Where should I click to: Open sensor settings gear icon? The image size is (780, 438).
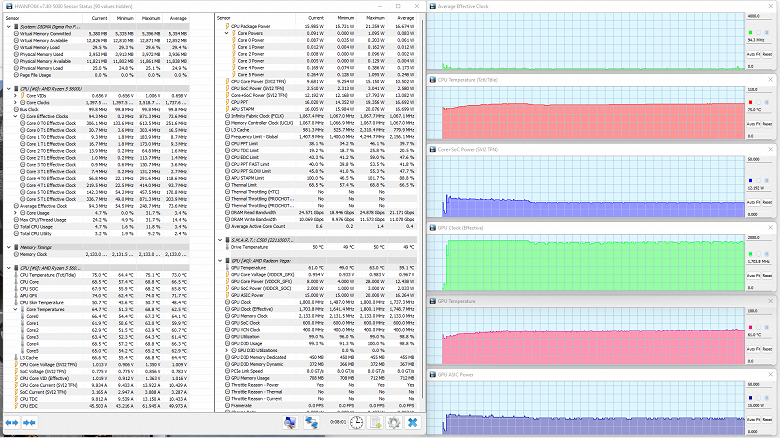393,423
